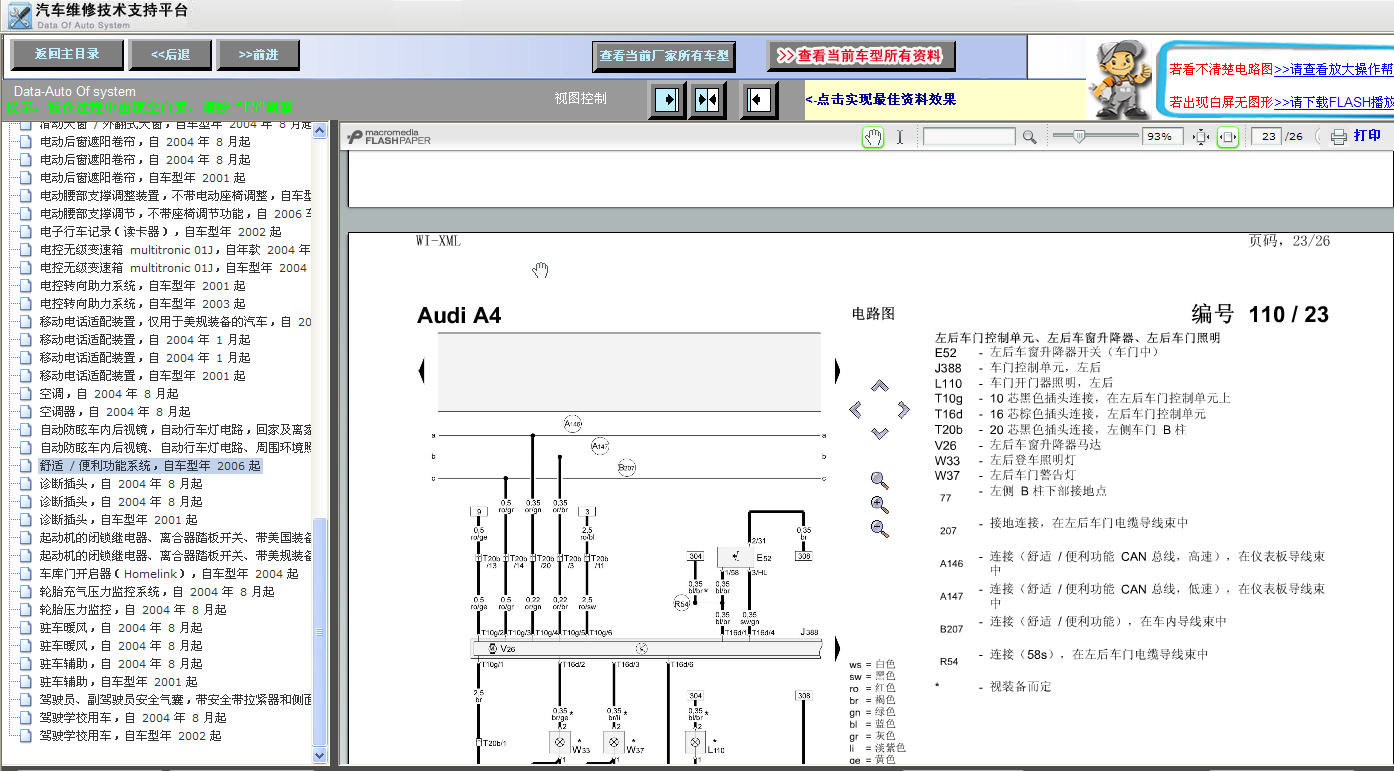Zoom in on the diagram with the plus magnifier

coord(879,504)
